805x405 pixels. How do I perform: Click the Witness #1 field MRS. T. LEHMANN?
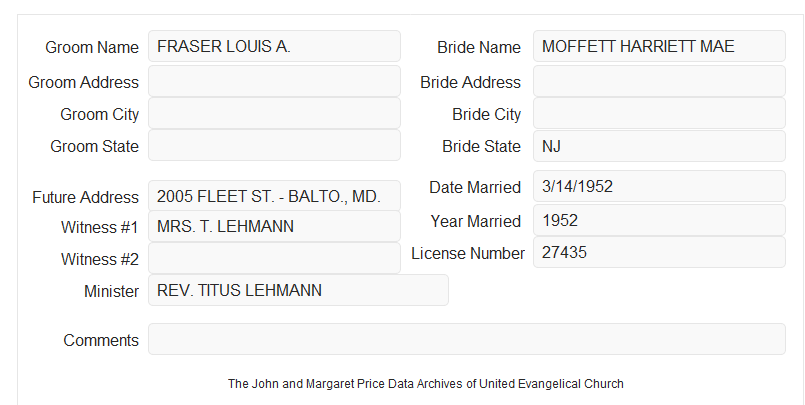point(274,226)
